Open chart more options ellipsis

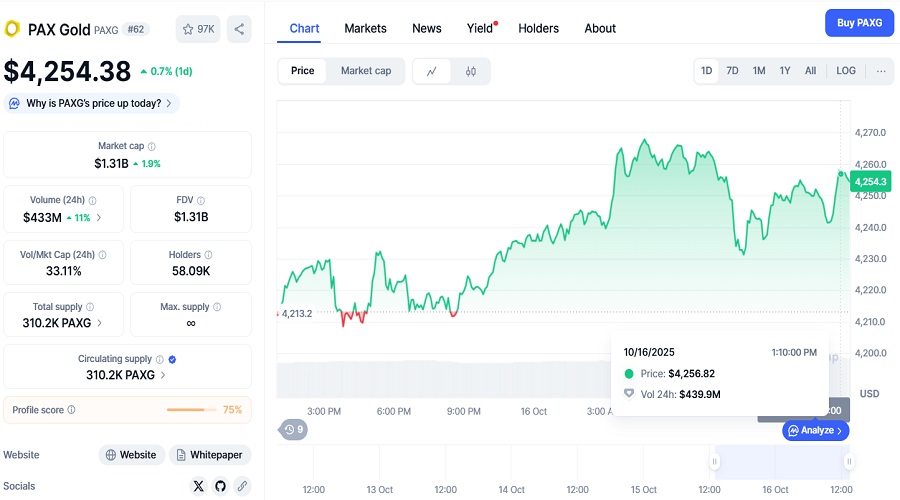point(881,71)
